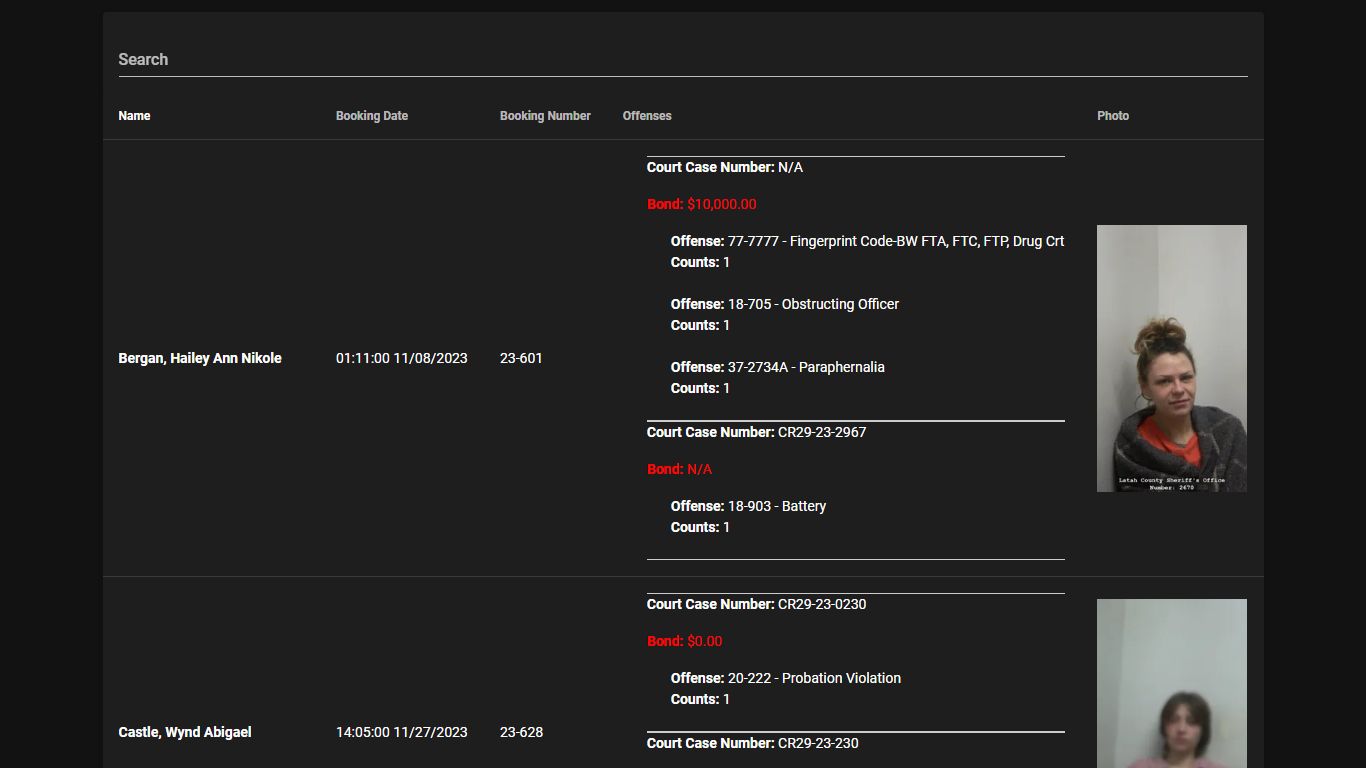Click booking number 23-628

pyautogui.click(x=521, y=732)
